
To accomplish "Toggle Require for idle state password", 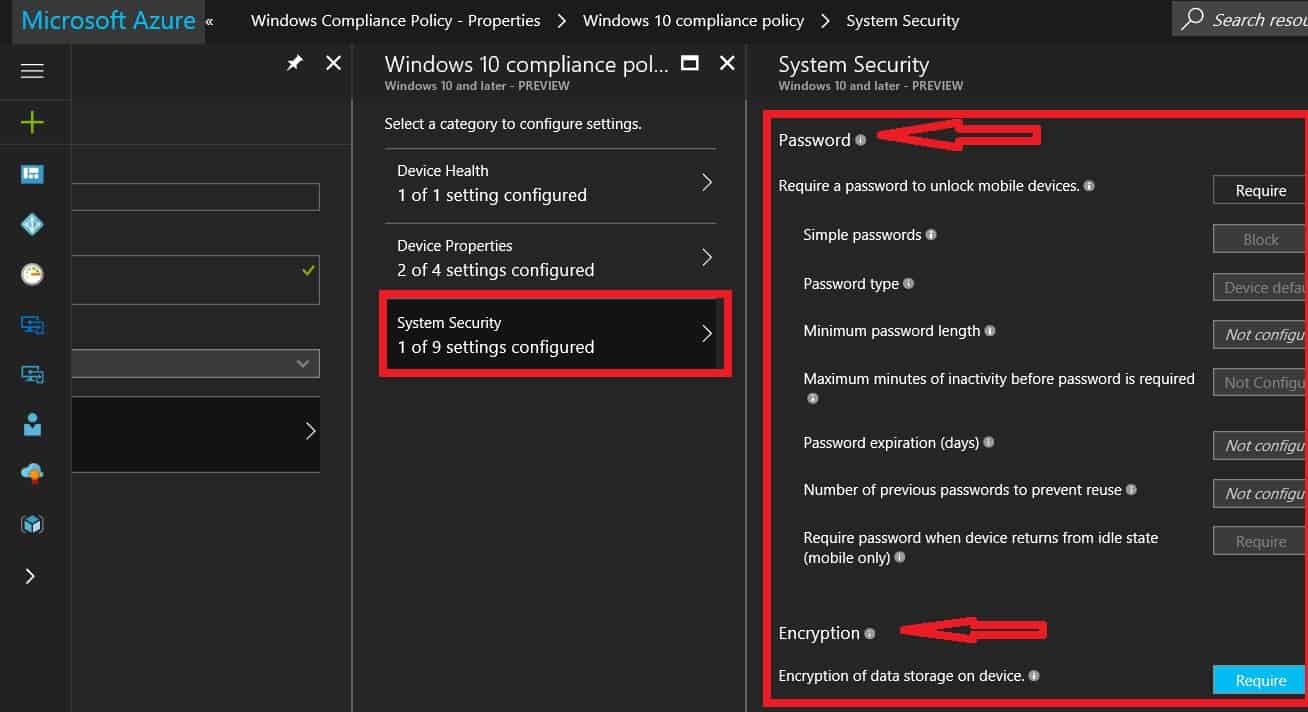I will pyautogui.click(x=1260, y=541).
